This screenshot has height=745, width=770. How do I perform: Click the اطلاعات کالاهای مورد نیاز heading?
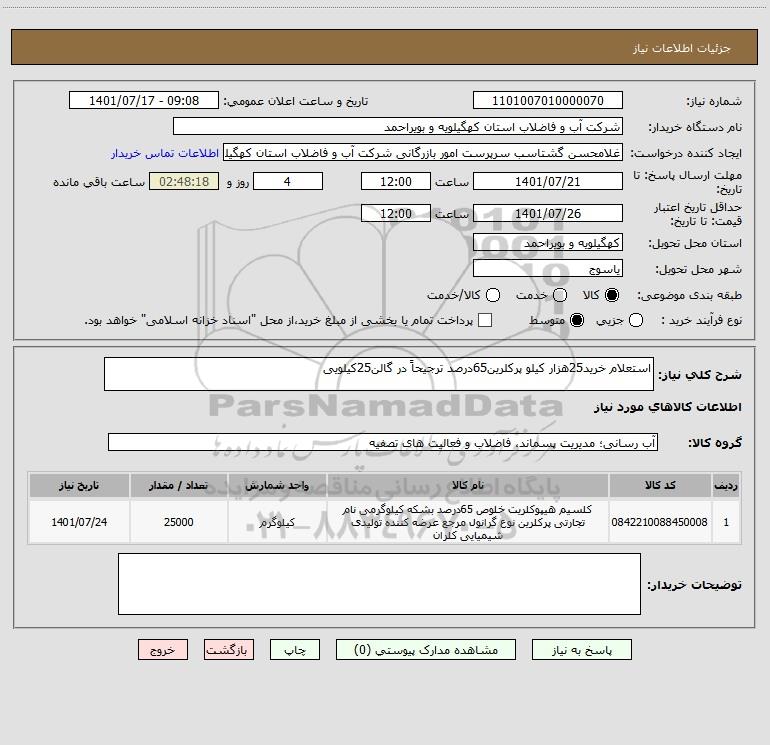point(667,407)
